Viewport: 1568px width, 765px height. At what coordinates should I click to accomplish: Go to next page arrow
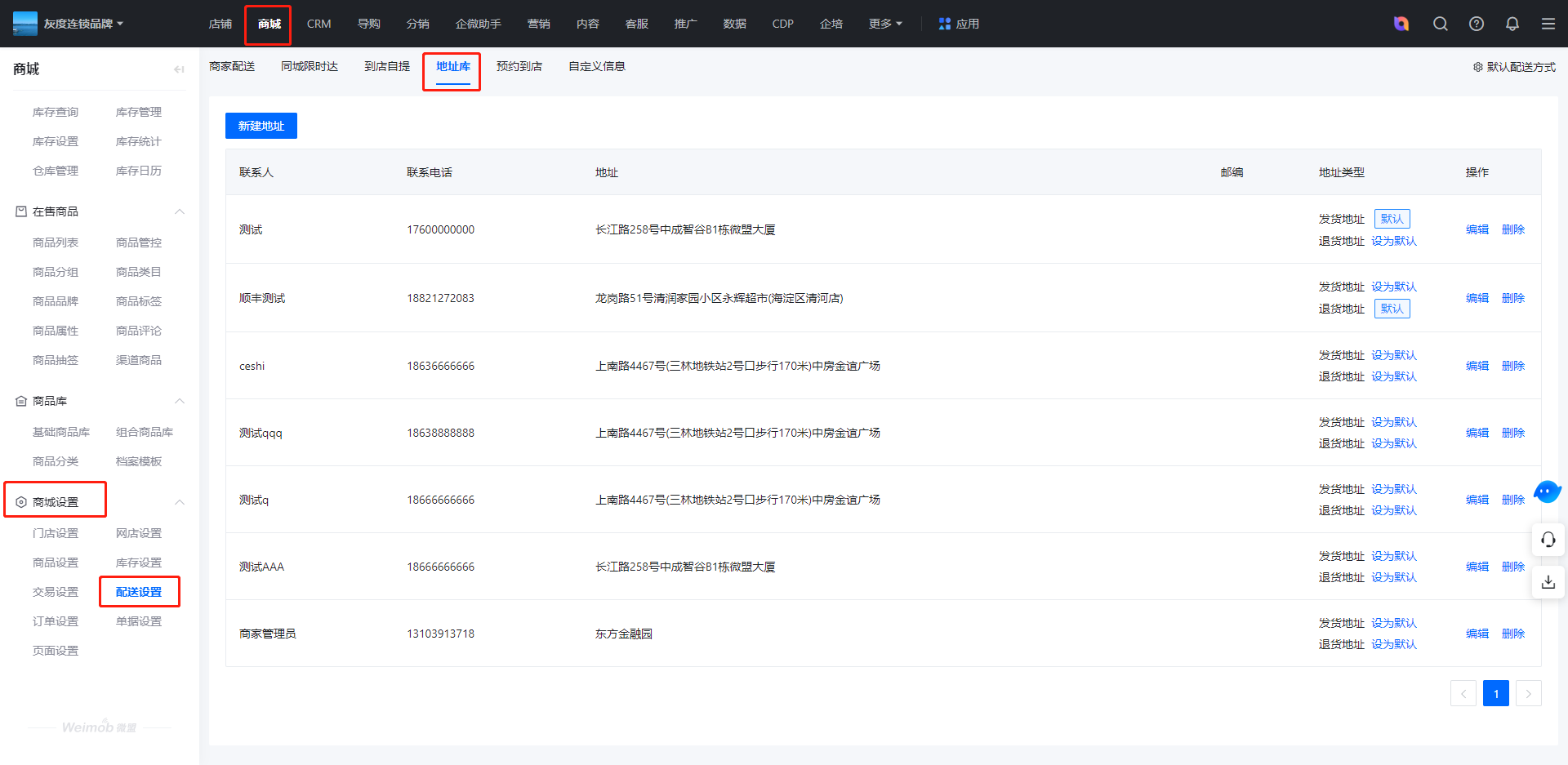(1529, 693)
